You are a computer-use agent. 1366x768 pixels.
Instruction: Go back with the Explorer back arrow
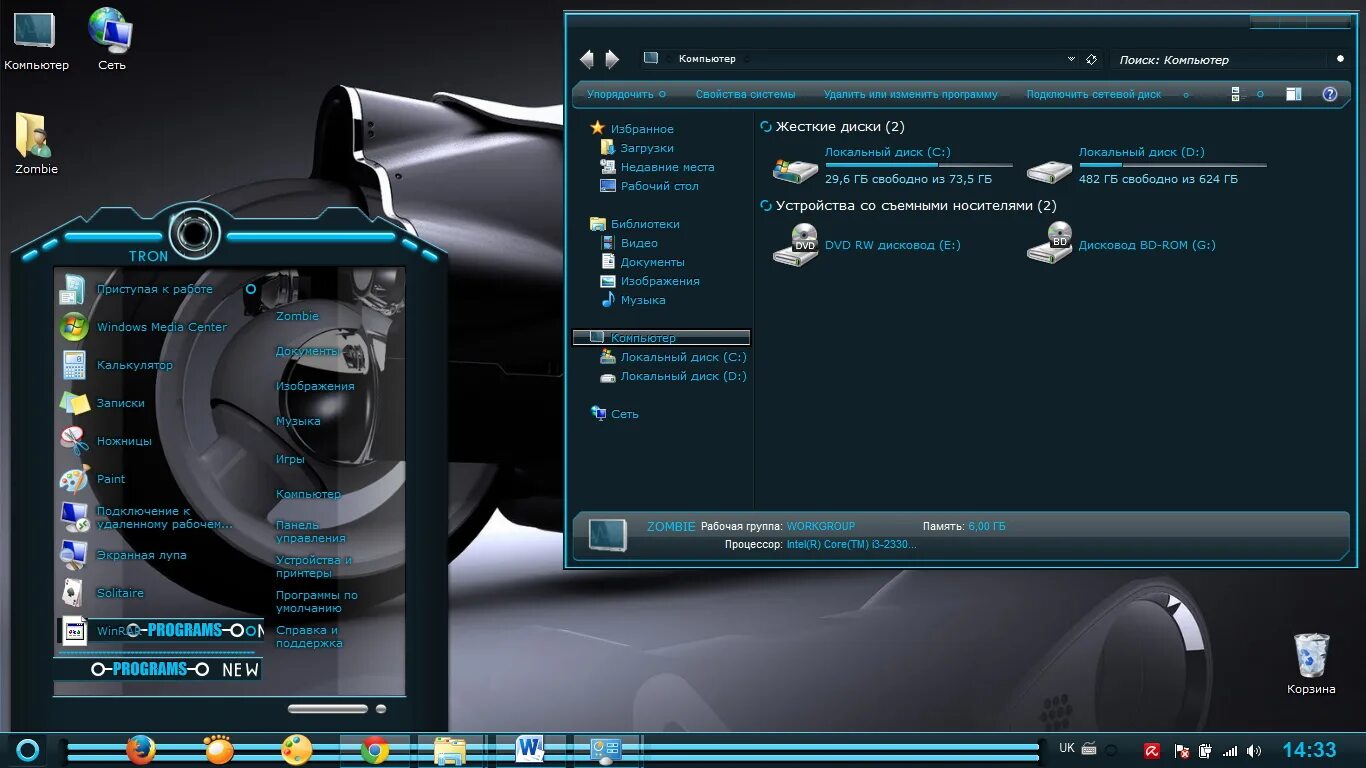pos(586,59)
